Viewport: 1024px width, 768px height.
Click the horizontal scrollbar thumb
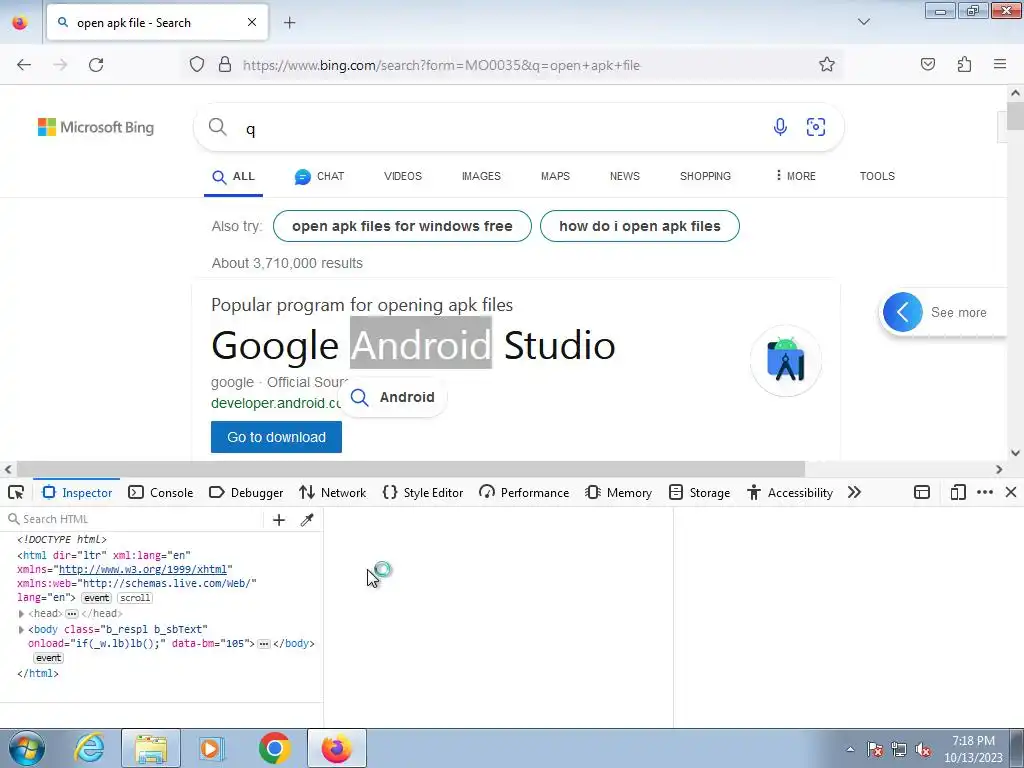point(411,469)
